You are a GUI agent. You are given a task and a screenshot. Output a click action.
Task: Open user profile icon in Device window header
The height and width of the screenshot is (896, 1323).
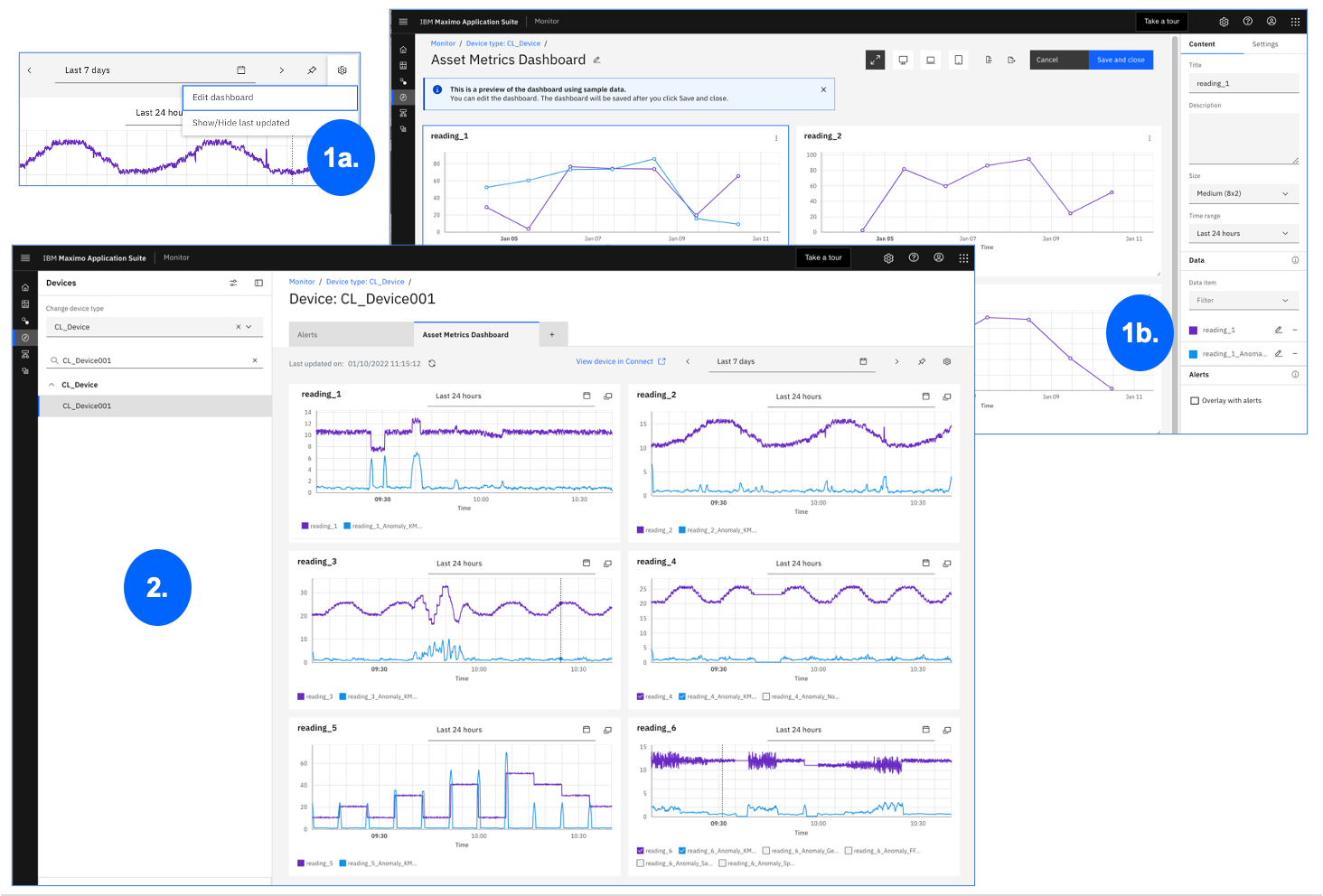939,257
